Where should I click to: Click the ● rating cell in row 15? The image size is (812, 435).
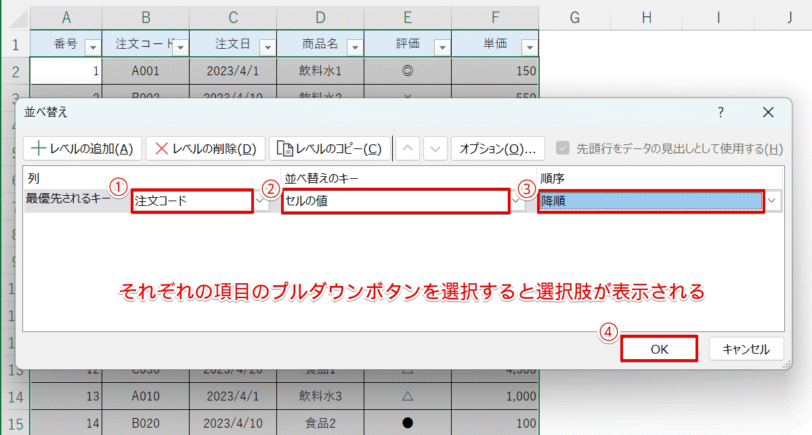[x=408, y=424]
